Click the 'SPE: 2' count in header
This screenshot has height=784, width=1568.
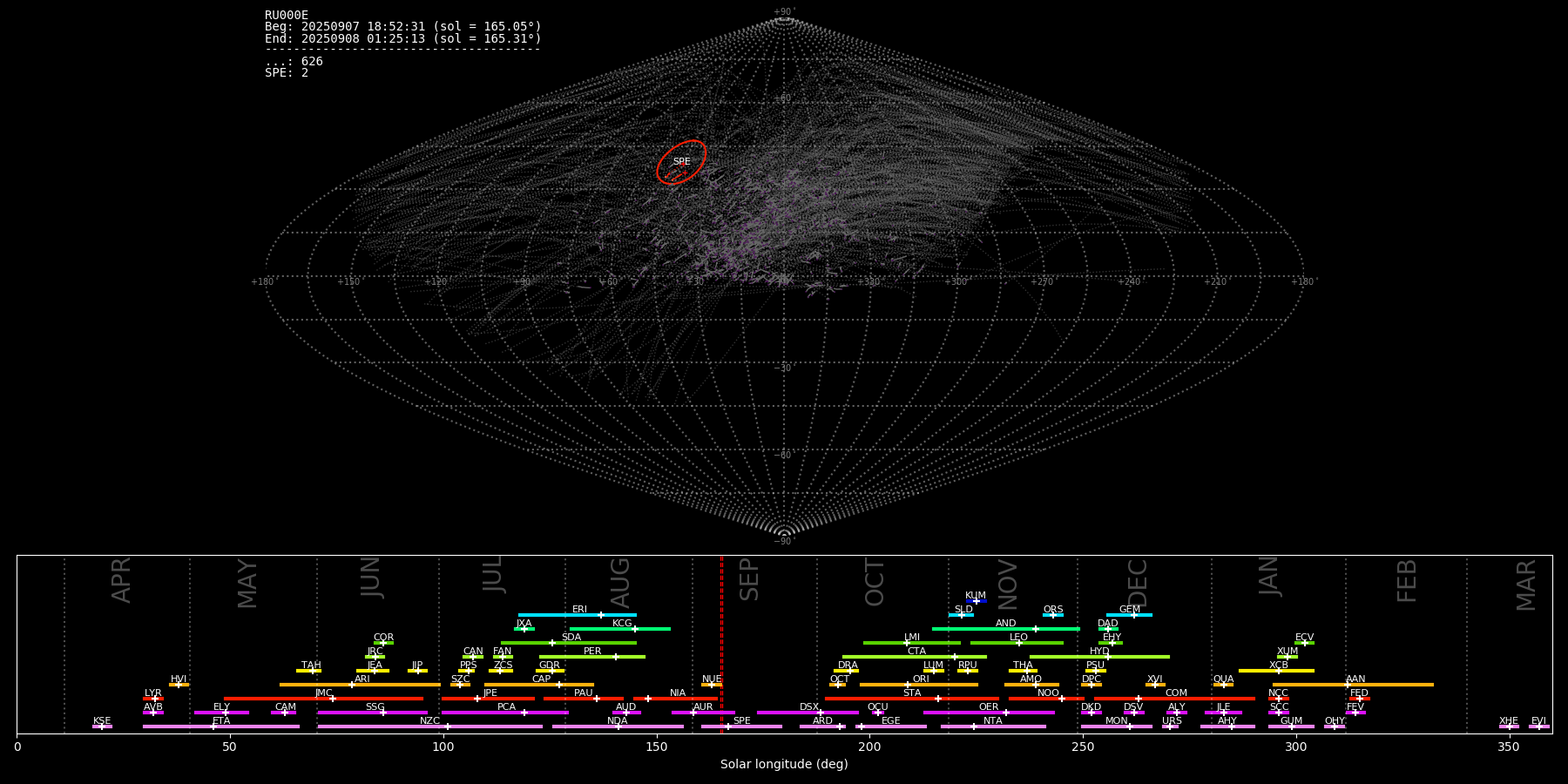[x=287, y=72]
